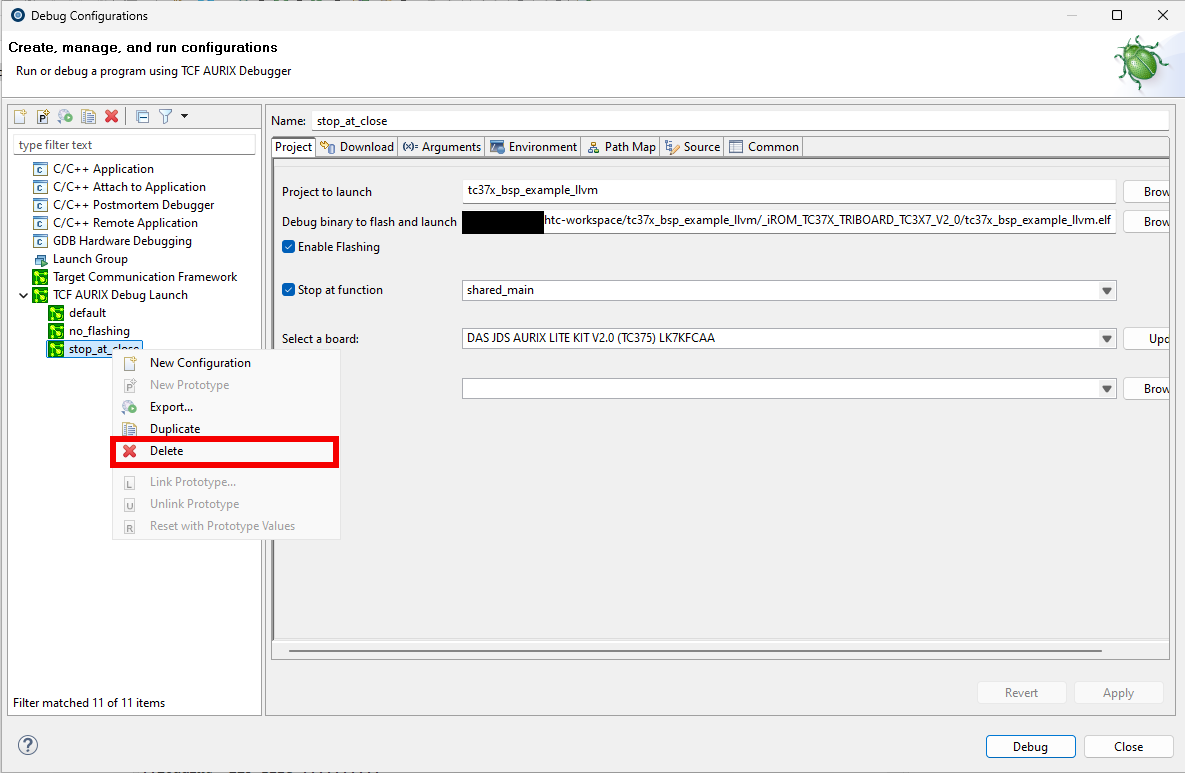The width and height of the screenshot is (1185, 773).
Task: Select the no_flashing configuration
Action: tap(99, 331)
